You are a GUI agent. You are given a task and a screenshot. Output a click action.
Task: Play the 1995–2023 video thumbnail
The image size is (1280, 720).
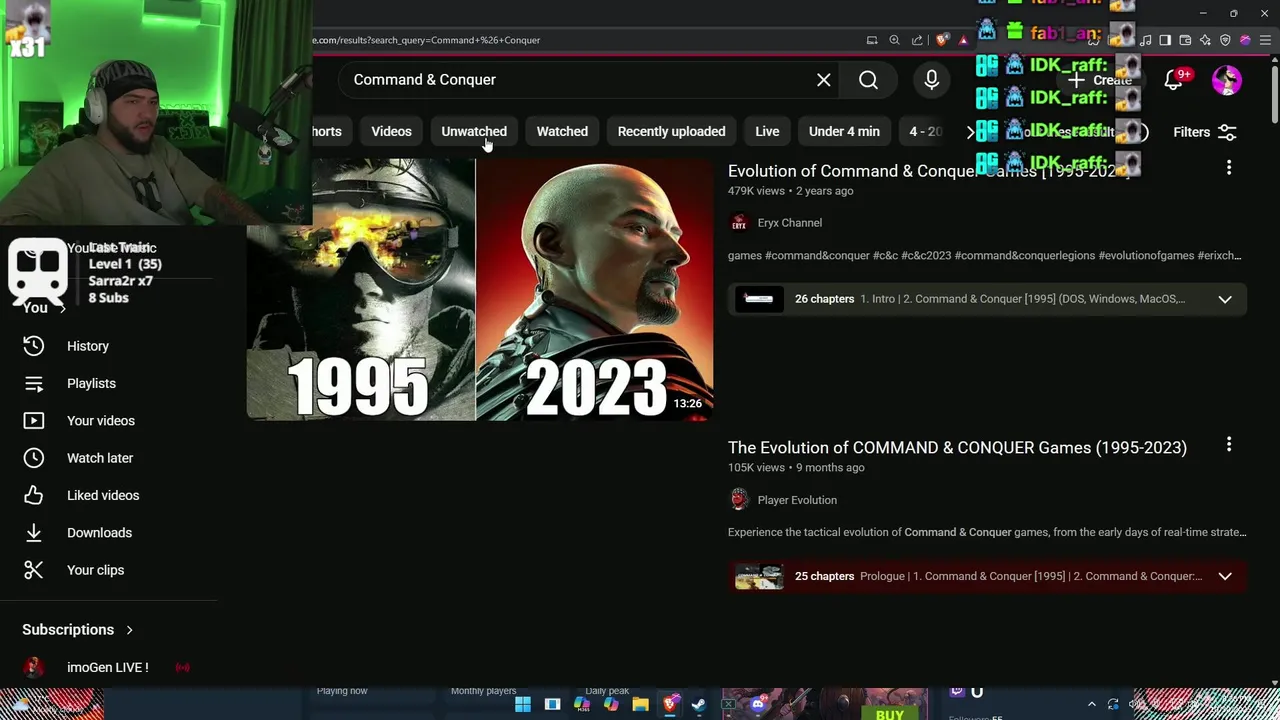coord(480,290)
